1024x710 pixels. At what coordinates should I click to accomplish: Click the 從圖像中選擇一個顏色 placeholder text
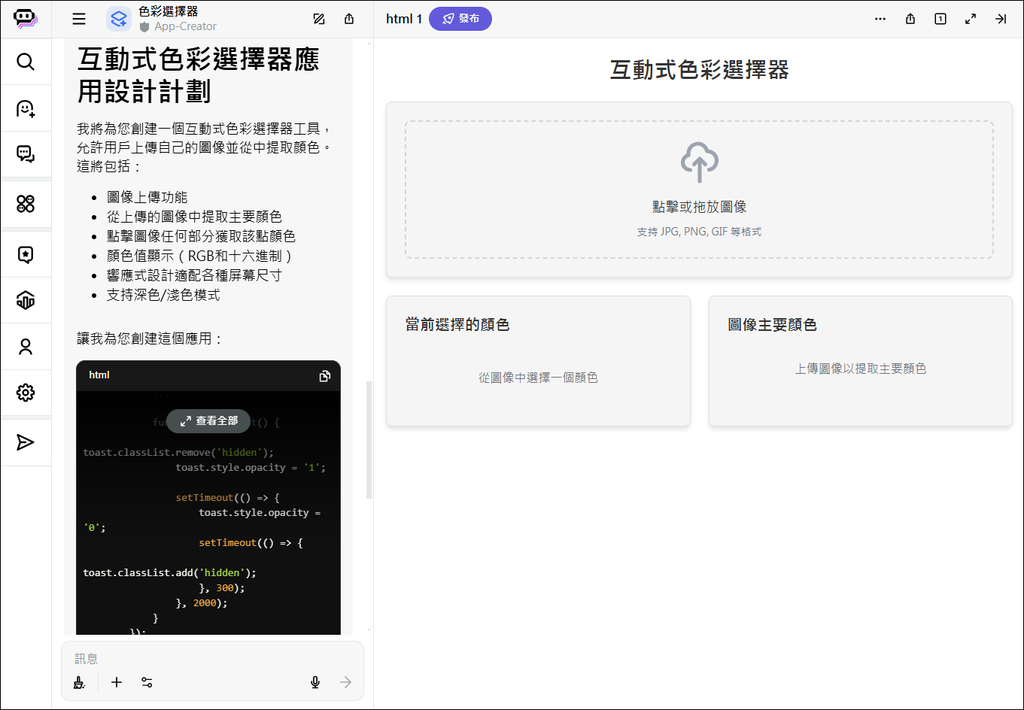[x=538, y=378]
